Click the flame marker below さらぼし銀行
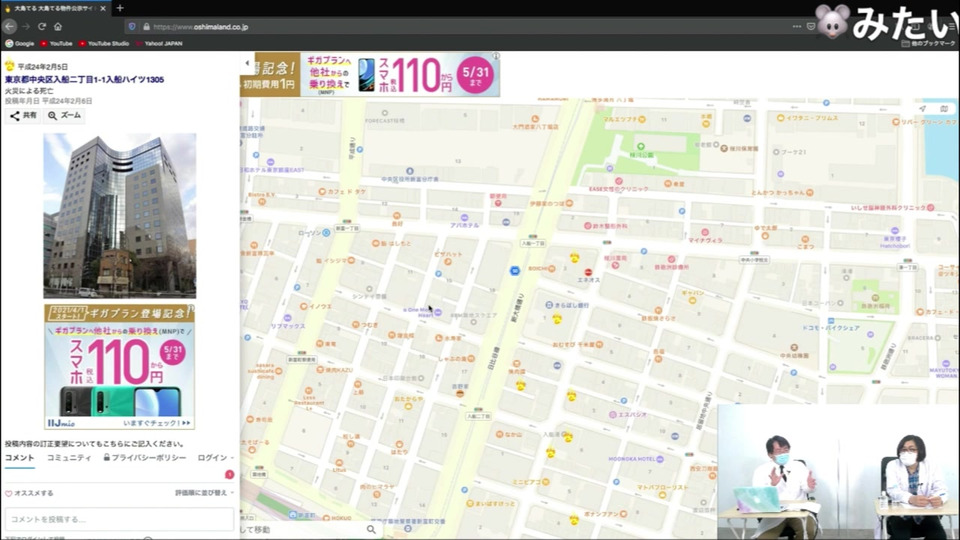960x540 pixels. 557,318
